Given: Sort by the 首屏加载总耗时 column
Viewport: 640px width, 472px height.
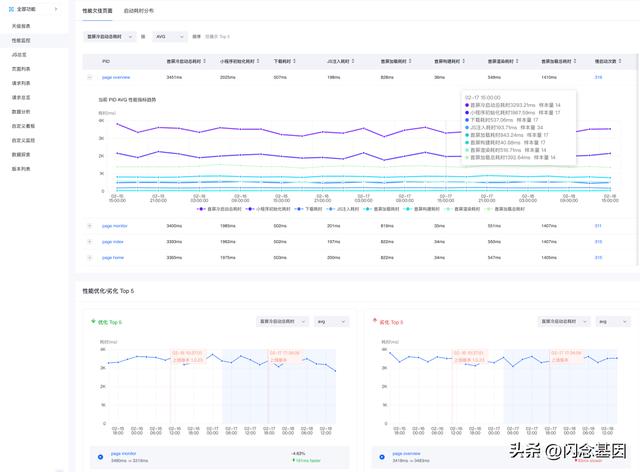Looking at the screenshot, I should tap(575, 61).
